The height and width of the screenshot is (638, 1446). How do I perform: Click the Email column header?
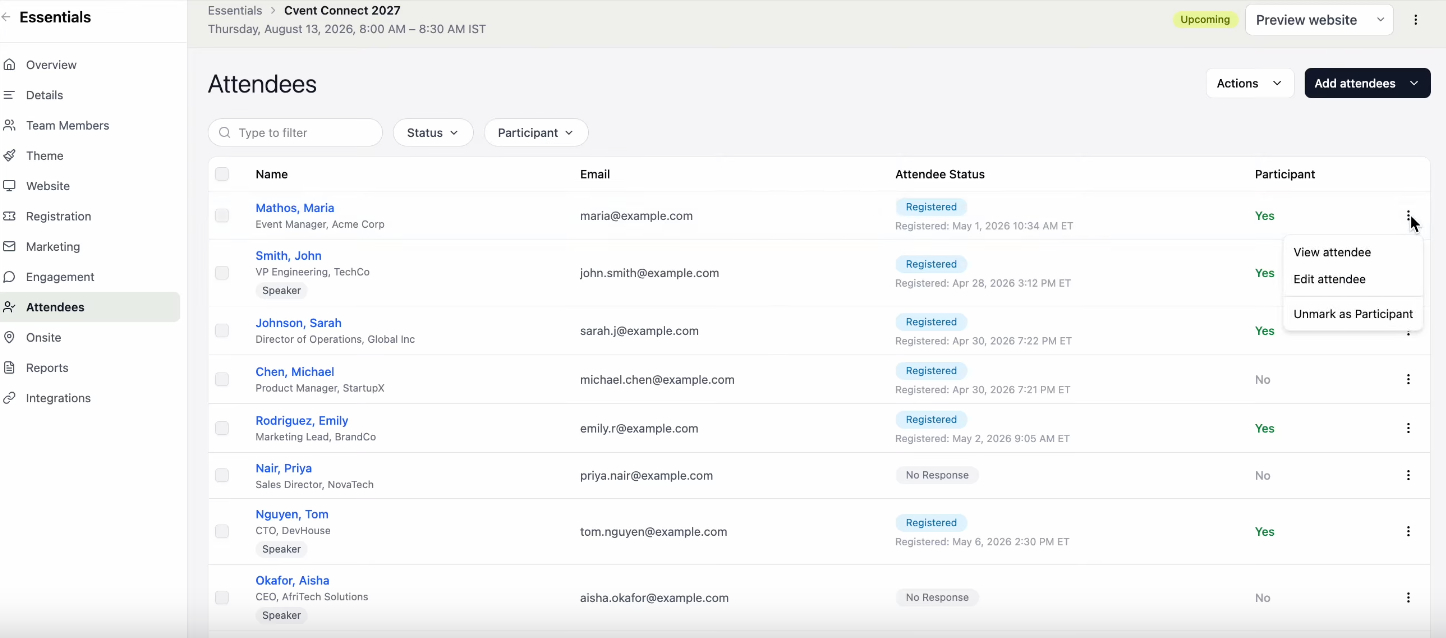[x=595, y=174]
